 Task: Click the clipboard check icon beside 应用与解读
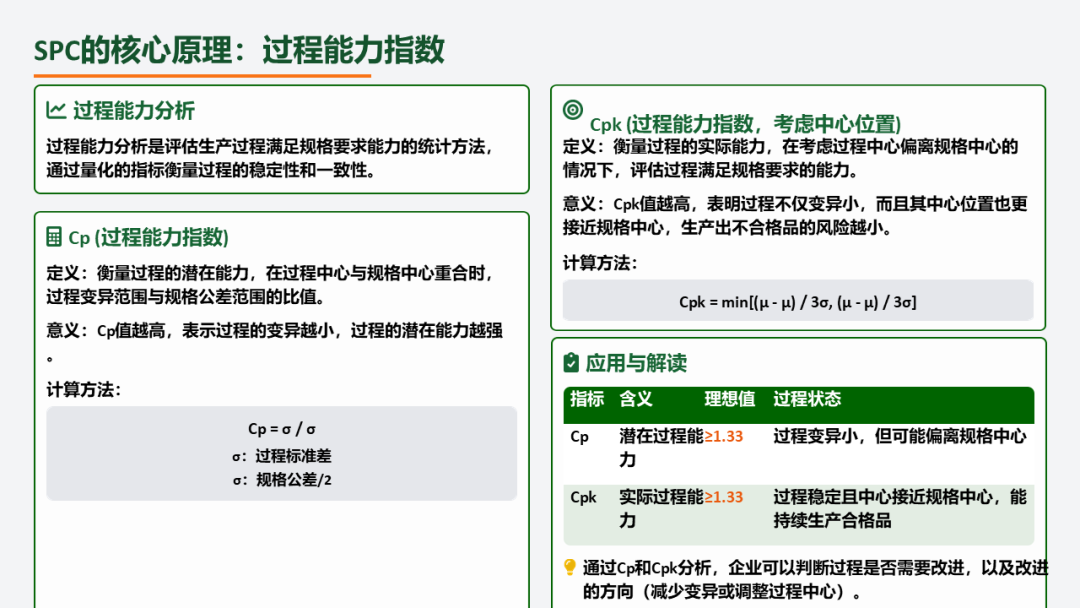click(x=571, y=362)
